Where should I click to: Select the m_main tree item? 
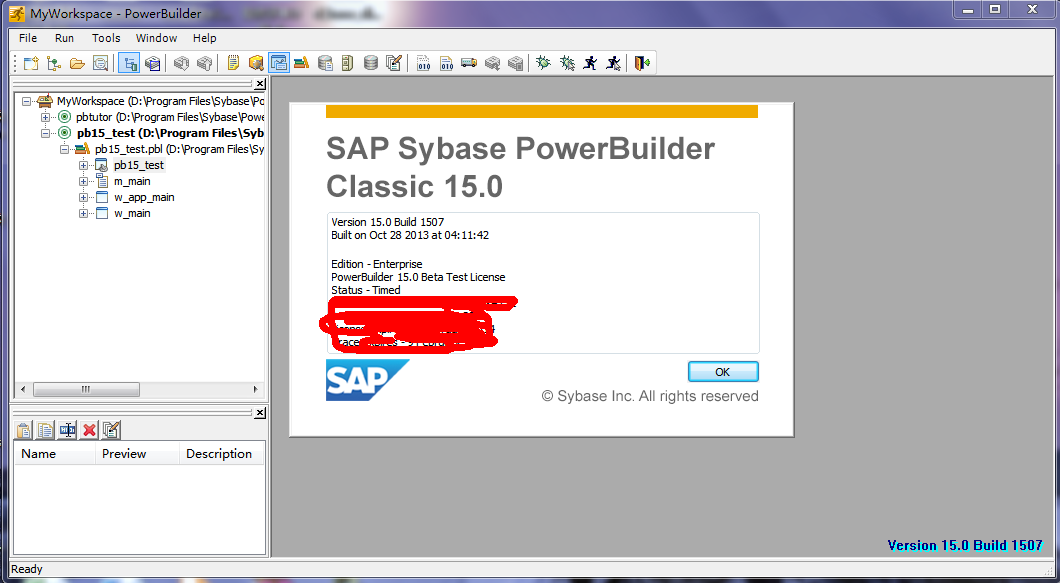coord(132,181)
